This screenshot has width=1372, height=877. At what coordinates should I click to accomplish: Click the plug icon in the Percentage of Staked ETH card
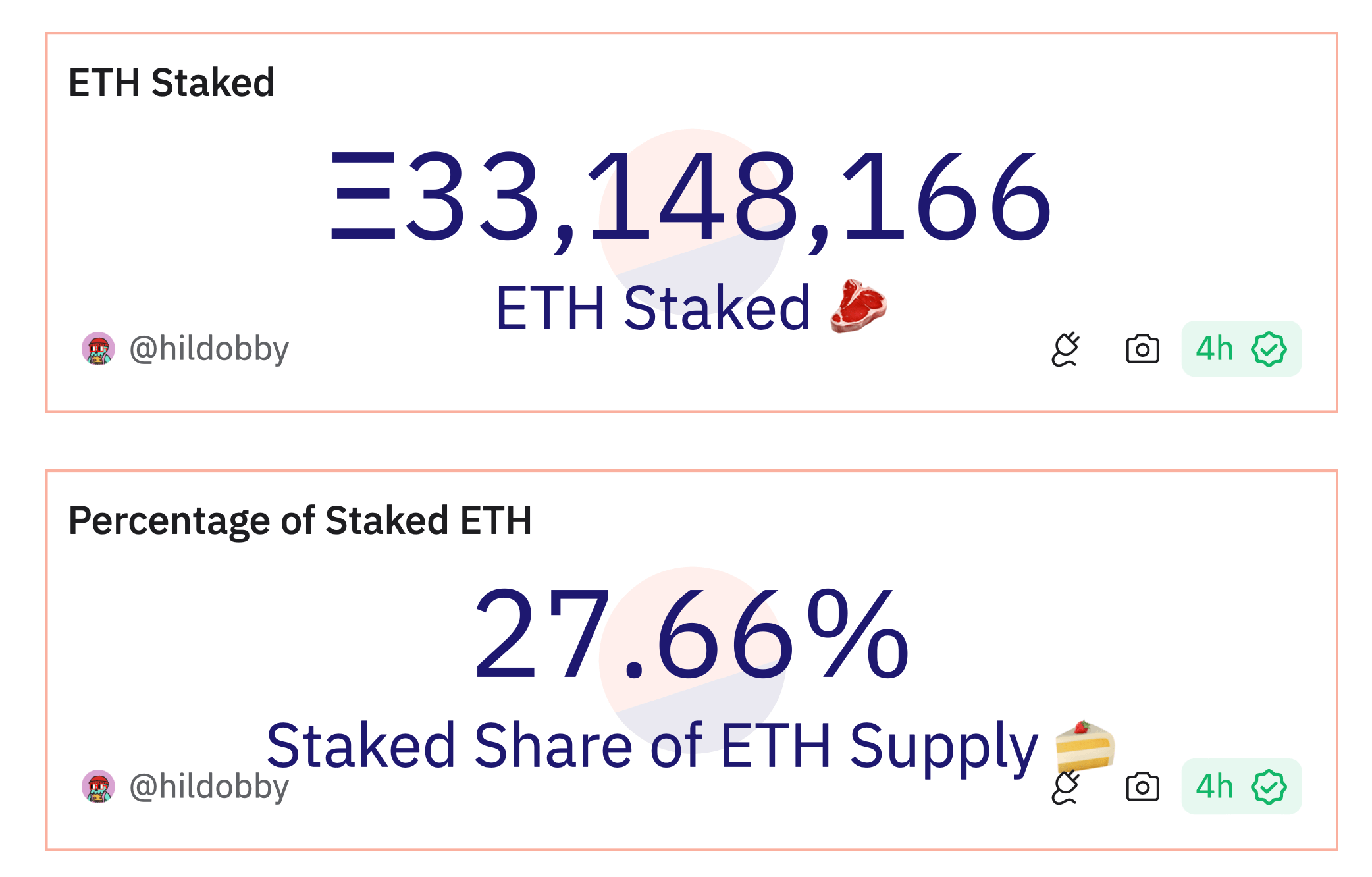point(1065,787)
